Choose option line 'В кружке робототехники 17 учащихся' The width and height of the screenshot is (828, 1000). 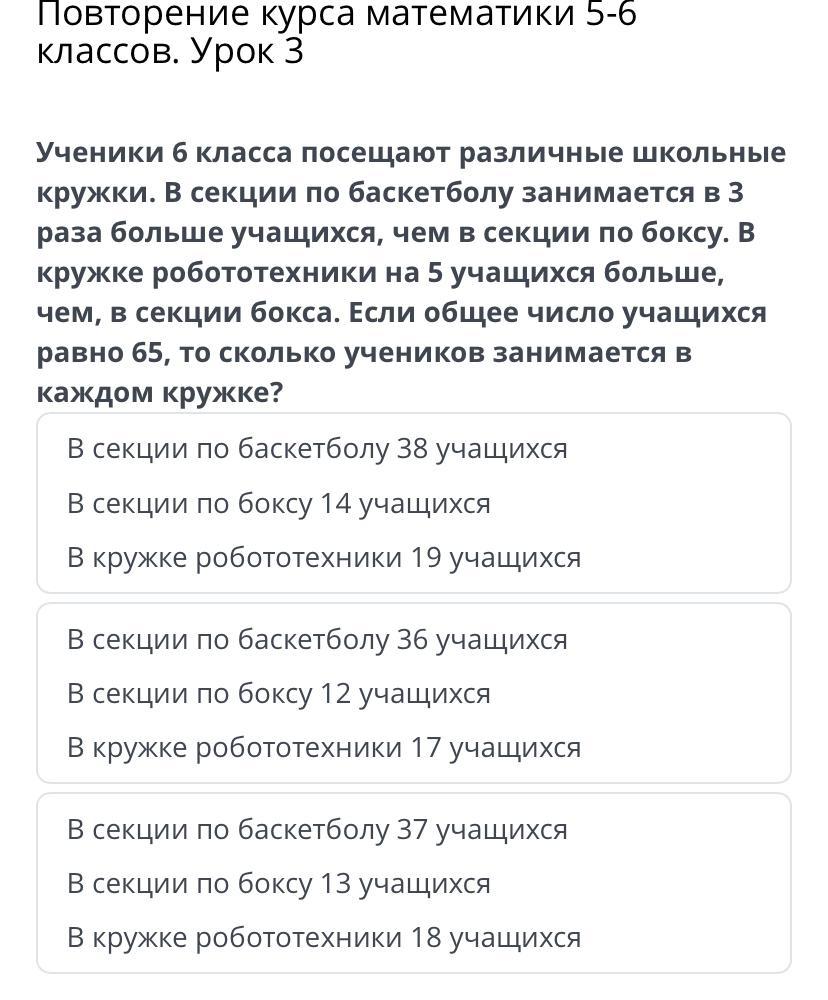[x=324, y=747]
